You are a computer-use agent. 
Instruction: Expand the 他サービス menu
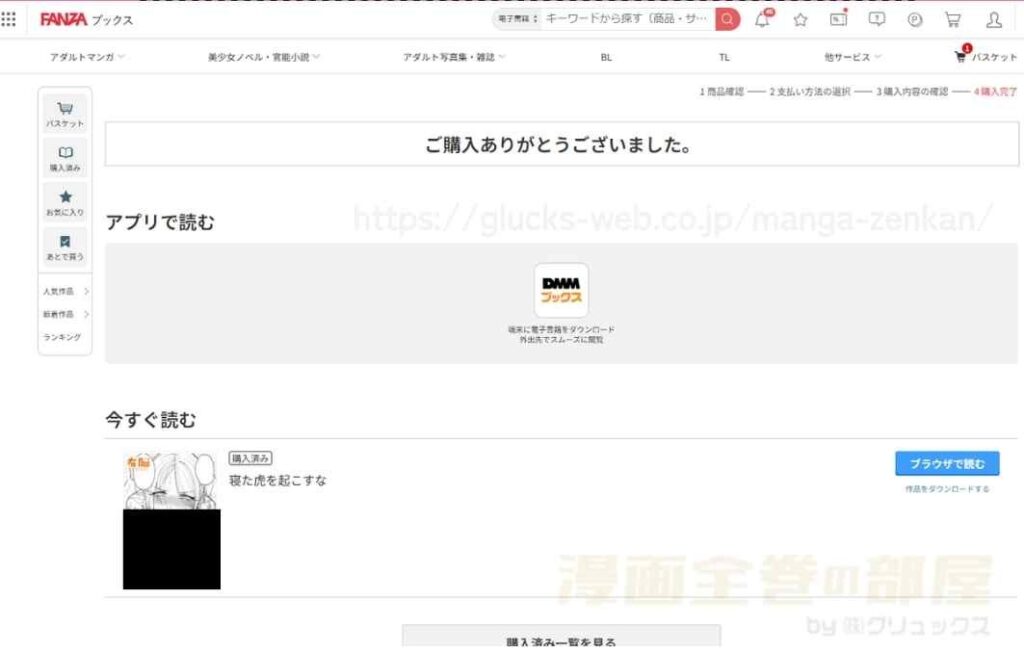[x=852, y=57]
